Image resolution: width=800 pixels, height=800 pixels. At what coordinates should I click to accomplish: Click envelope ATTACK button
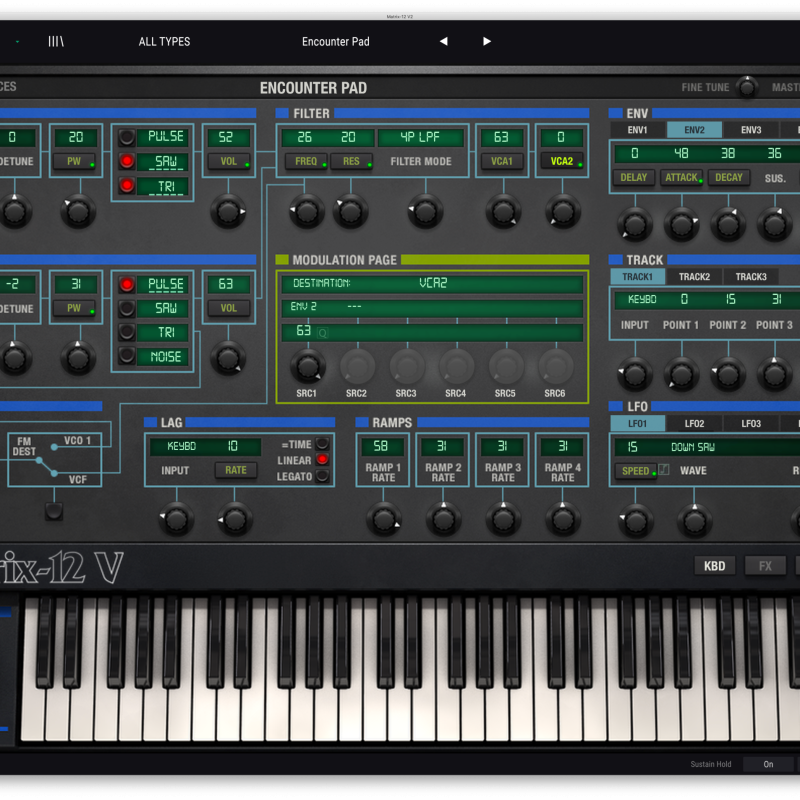681,178
